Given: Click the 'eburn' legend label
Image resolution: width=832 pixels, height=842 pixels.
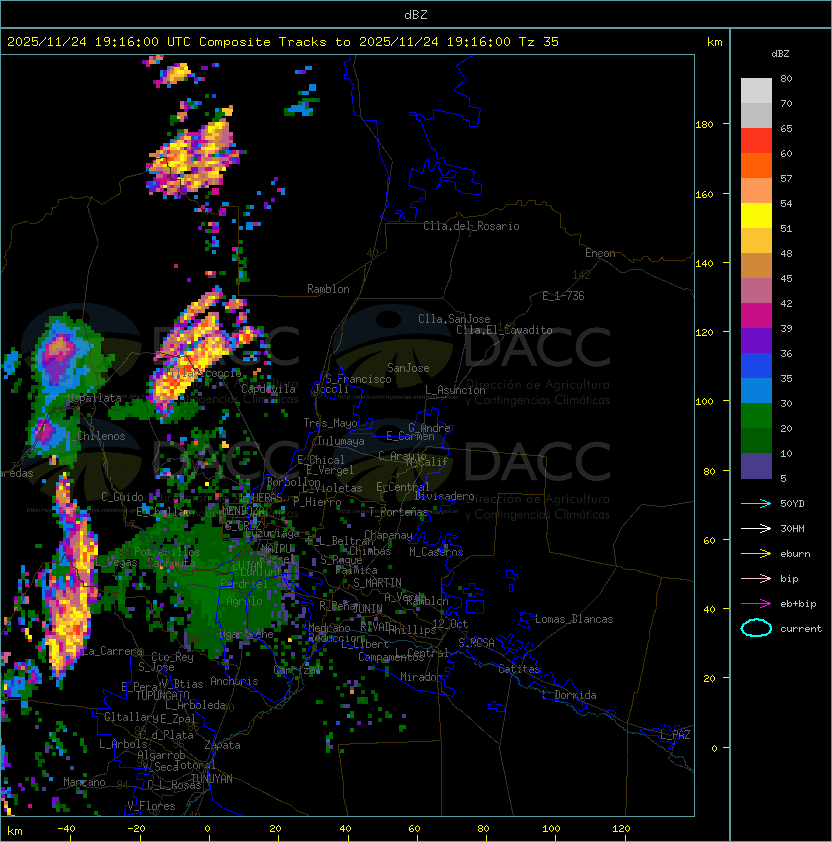Looking at the screenshot, I should 795,554.
